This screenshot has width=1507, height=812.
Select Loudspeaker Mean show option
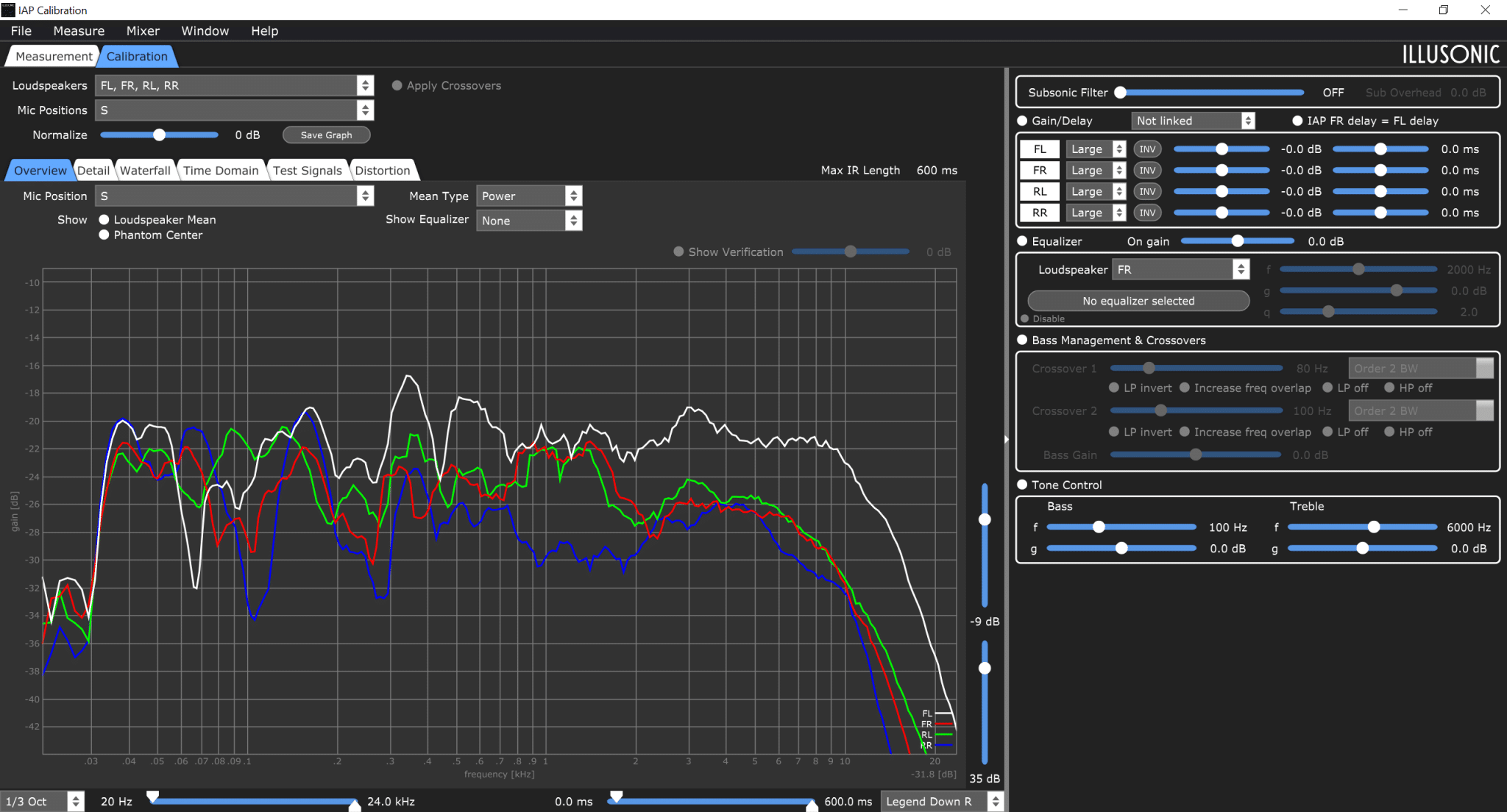[x=104, y=220]
